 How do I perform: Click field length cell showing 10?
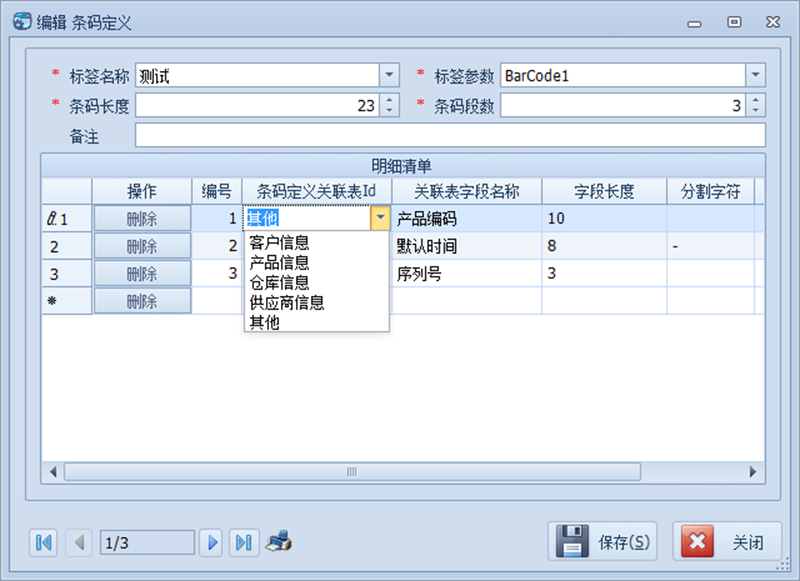click(x=604, y=218)
